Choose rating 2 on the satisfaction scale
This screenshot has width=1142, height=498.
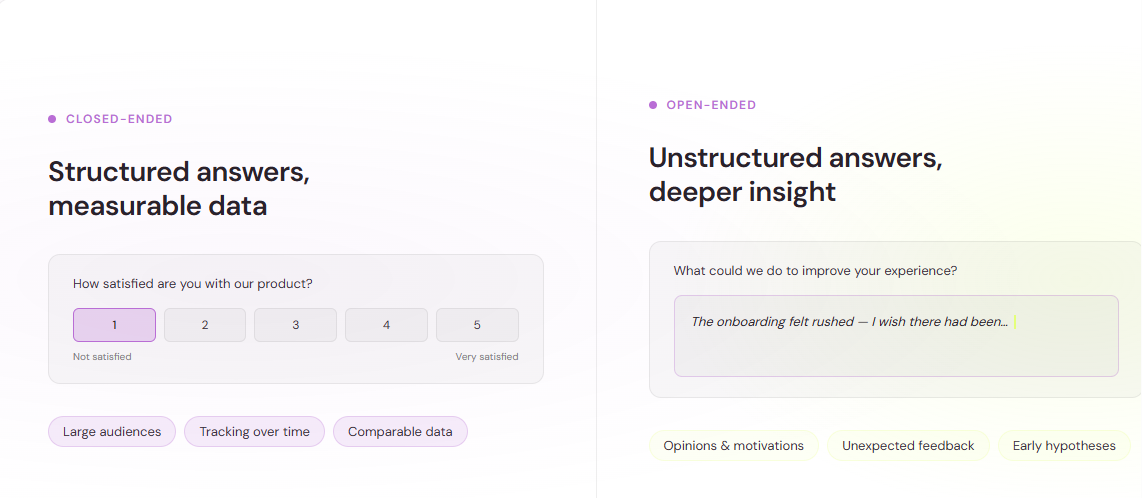pyautogui.click(x=205, y=325)
